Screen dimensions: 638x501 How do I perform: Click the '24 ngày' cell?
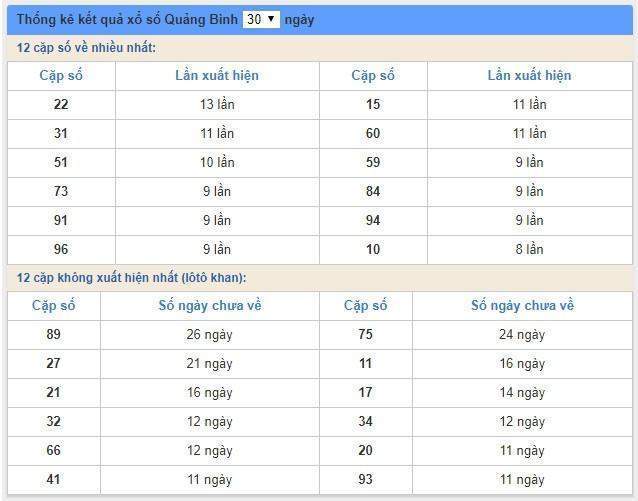(x=522, y=334)
